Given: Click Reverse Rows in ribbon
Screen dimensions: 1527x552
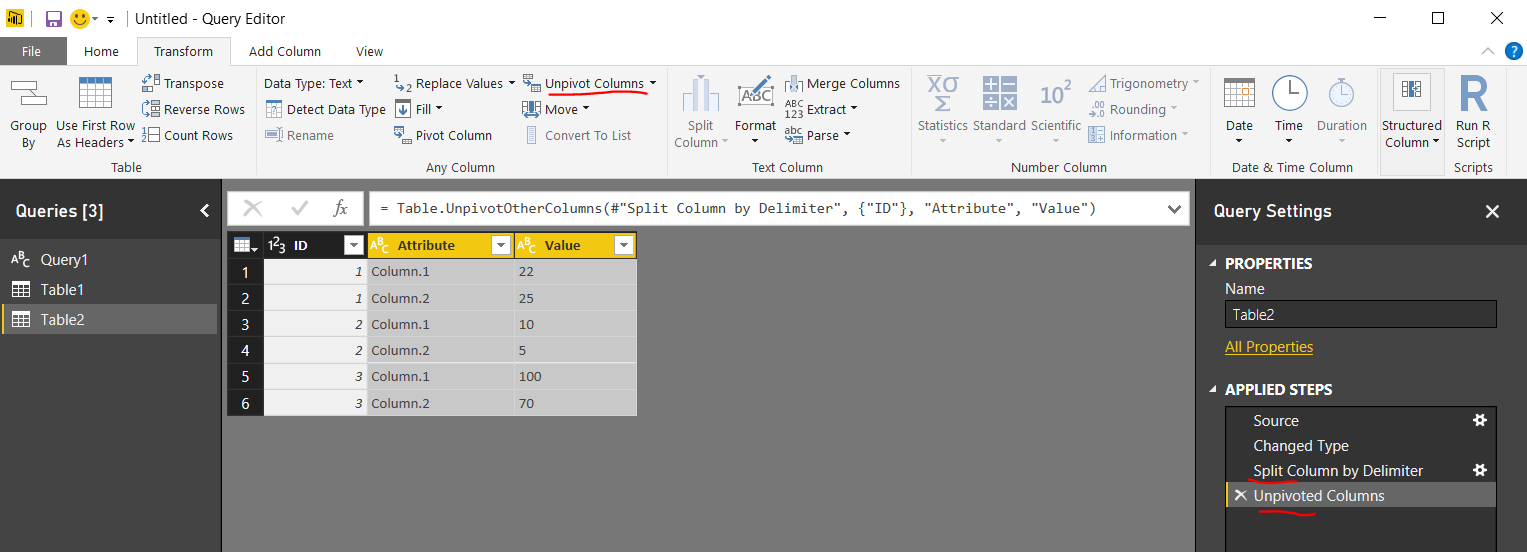Looking at the screenshot, I should click(193, 109).
